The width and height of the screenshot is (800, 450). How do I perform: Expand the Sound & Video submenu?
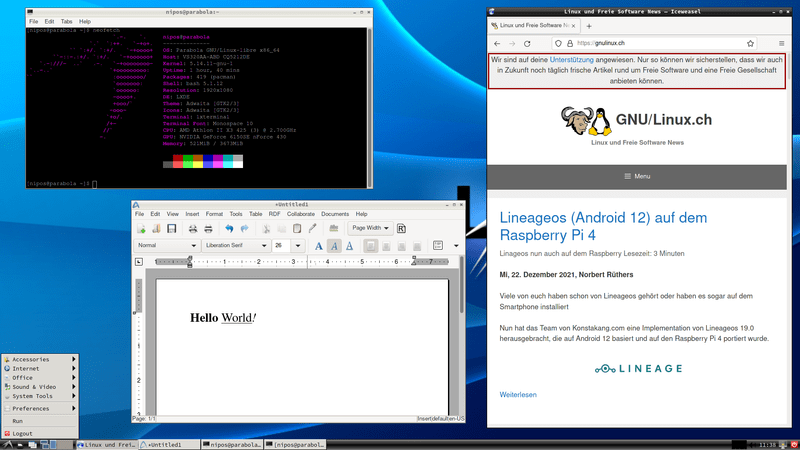[40, 387]
